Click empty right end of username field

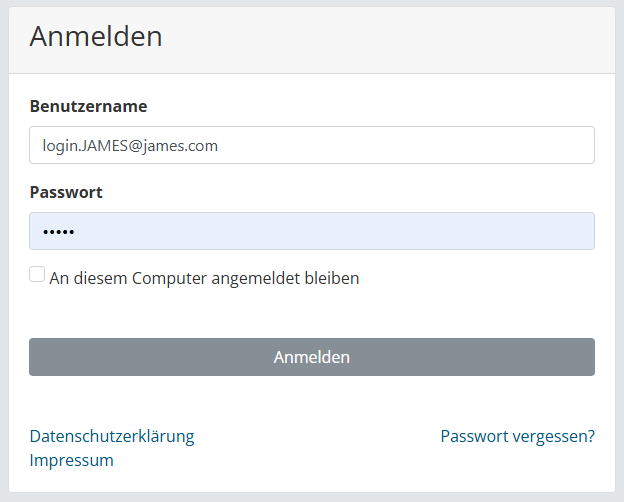pyautogui.click(x=540, y=145)
